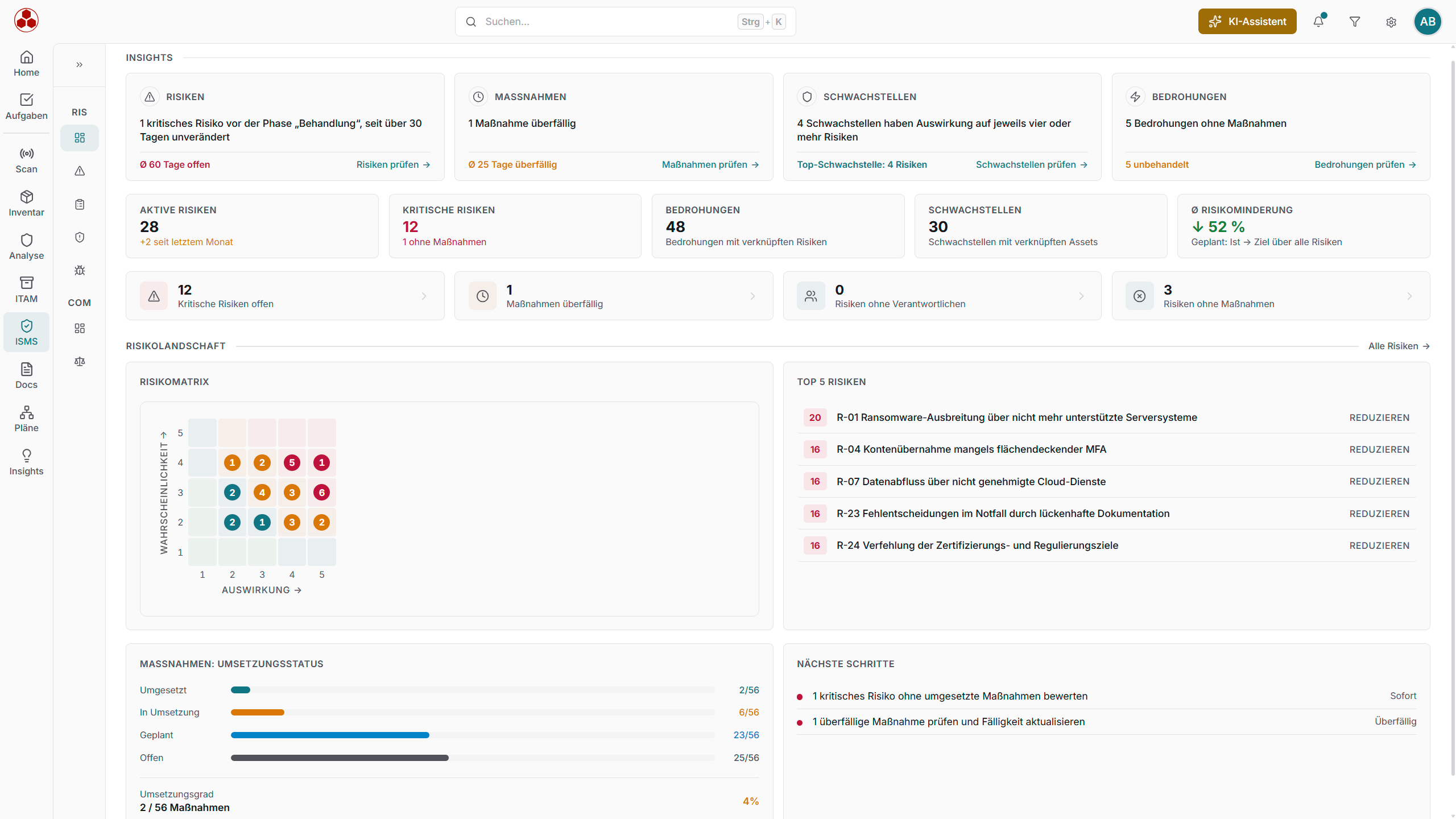The image size is (1456, 819).
Task: Follow the Maßnahmen prüfen link
Action: tap(710, 164)
